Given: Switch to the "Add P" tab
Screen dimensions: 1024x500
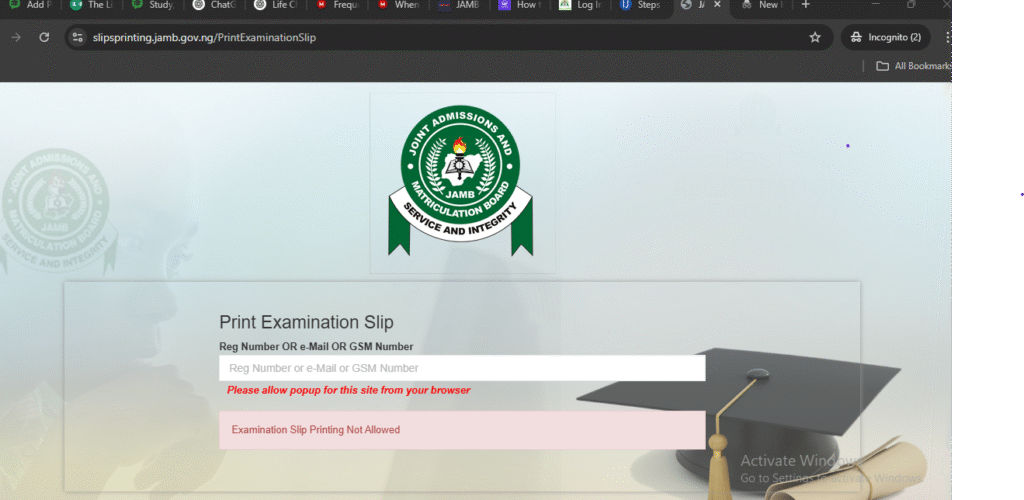Looking at the screenshot, I should [x=30, y=5].
